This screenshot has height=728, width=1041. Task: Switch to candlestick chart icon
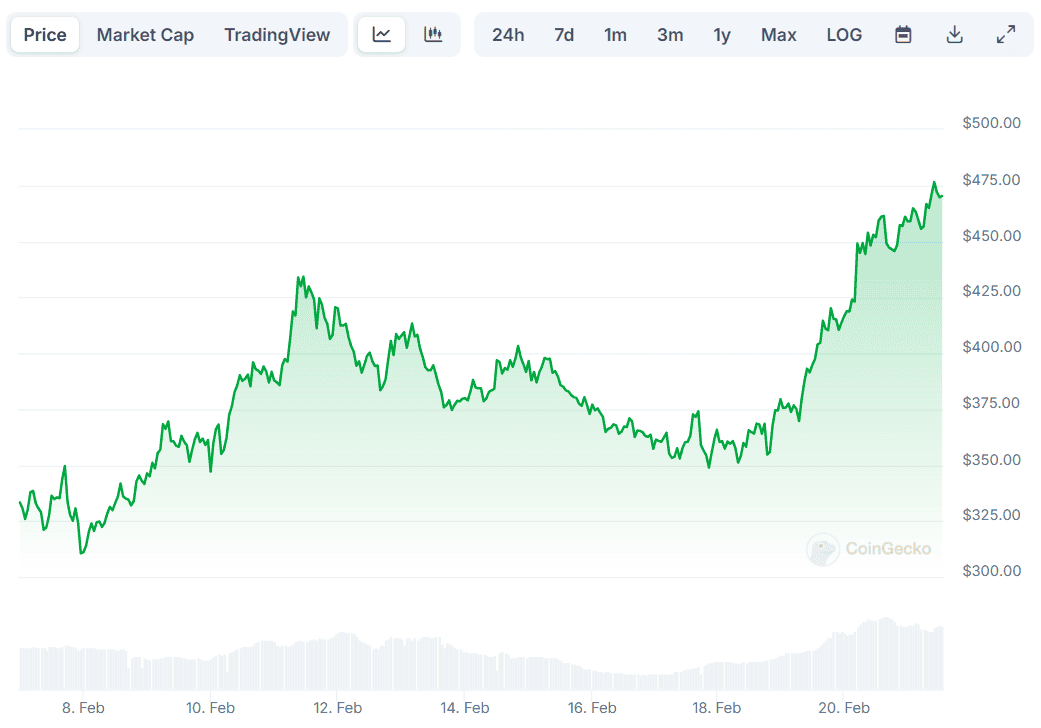click(433, 35)
